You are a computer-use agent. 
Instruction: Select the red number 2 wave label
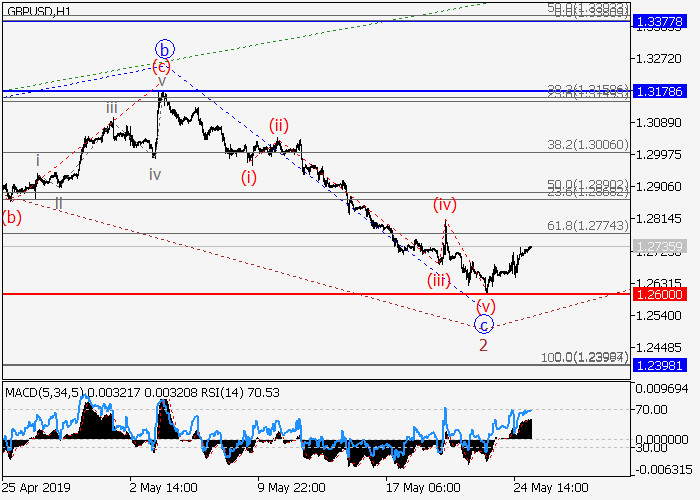point(483,345)
